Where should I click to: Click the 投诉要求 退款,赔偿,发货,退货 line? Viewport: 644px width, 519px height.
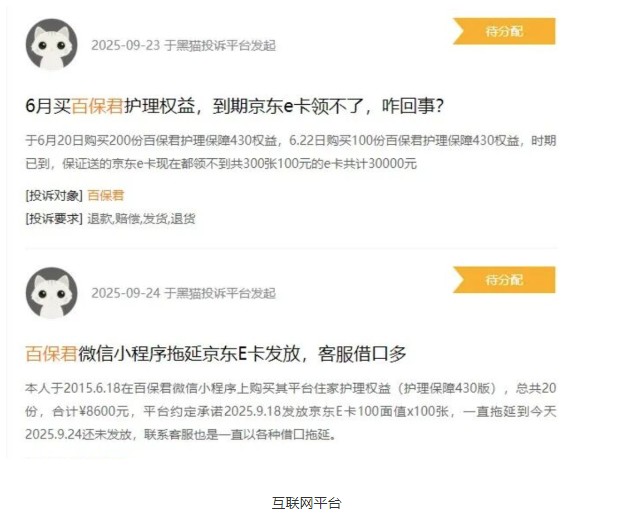point(110,218)
